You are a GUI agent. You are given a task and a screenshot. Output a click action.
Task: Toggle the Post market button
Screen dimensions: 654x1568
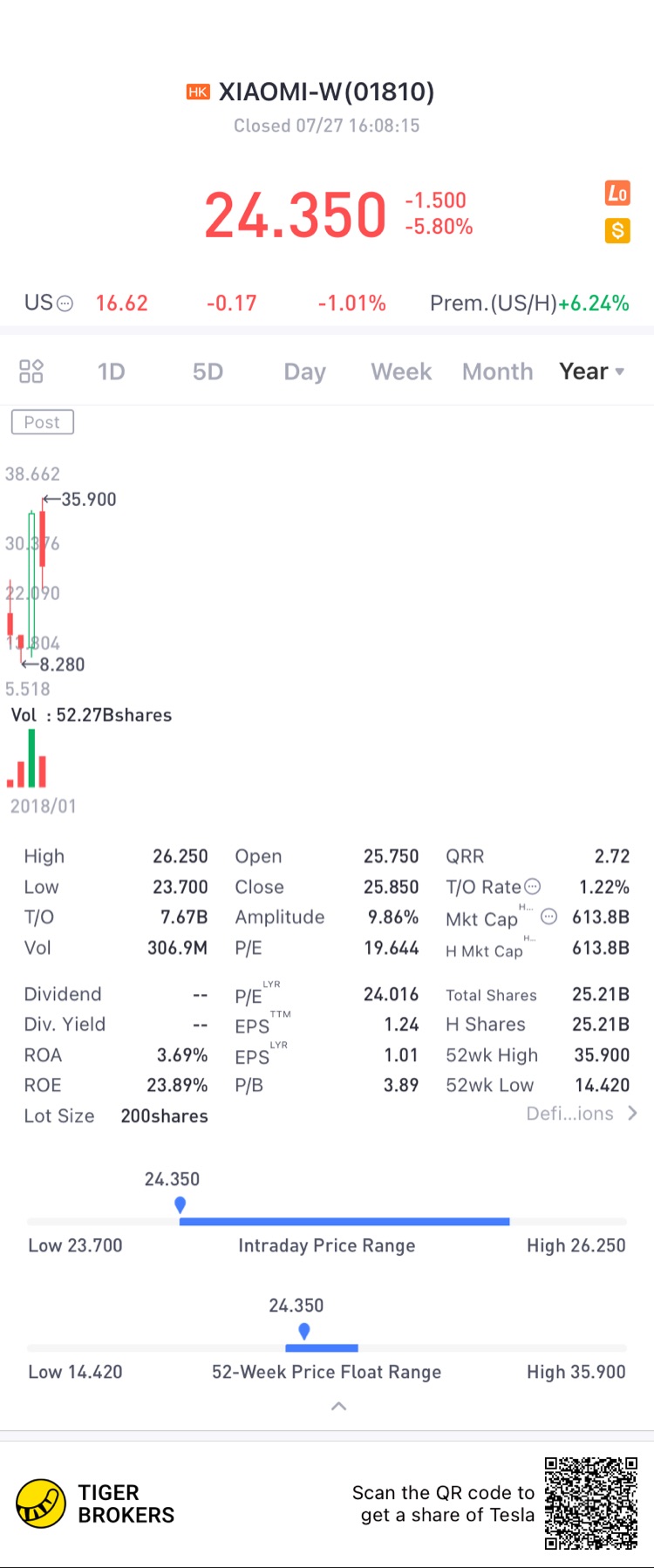pos(42,422)
